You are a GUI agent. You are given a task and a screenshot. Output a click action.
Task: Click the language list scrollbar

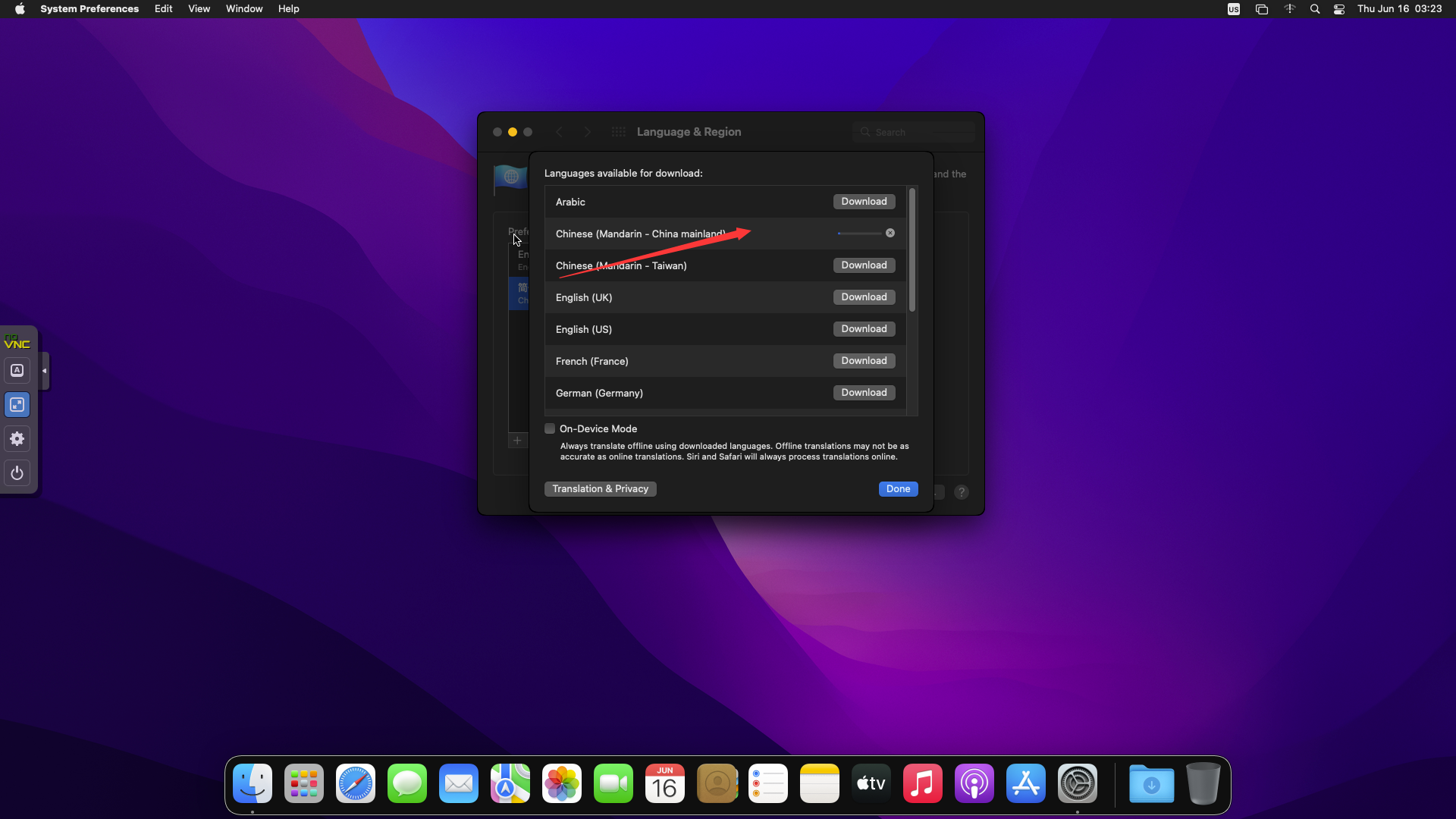pos(912,249)
